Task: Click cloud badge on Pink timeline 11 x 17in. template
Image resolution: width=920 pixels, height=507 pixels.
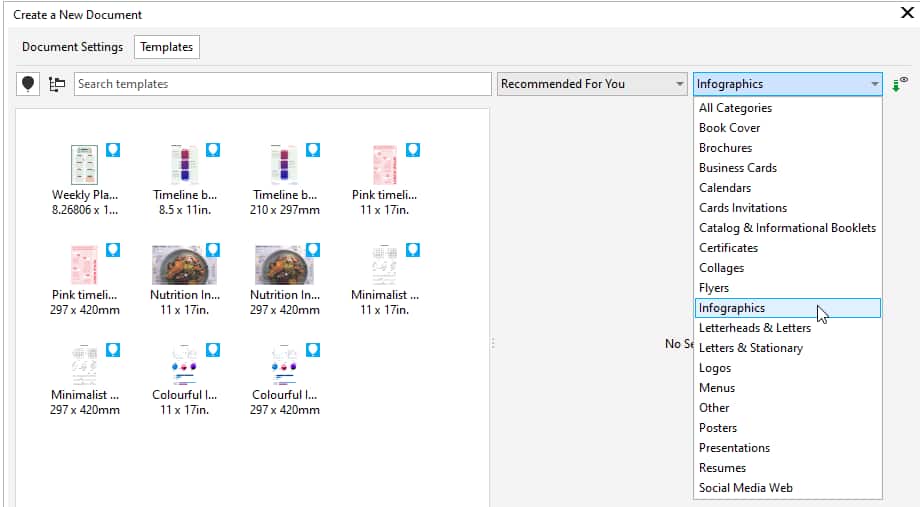Action: tap(413, 150)
